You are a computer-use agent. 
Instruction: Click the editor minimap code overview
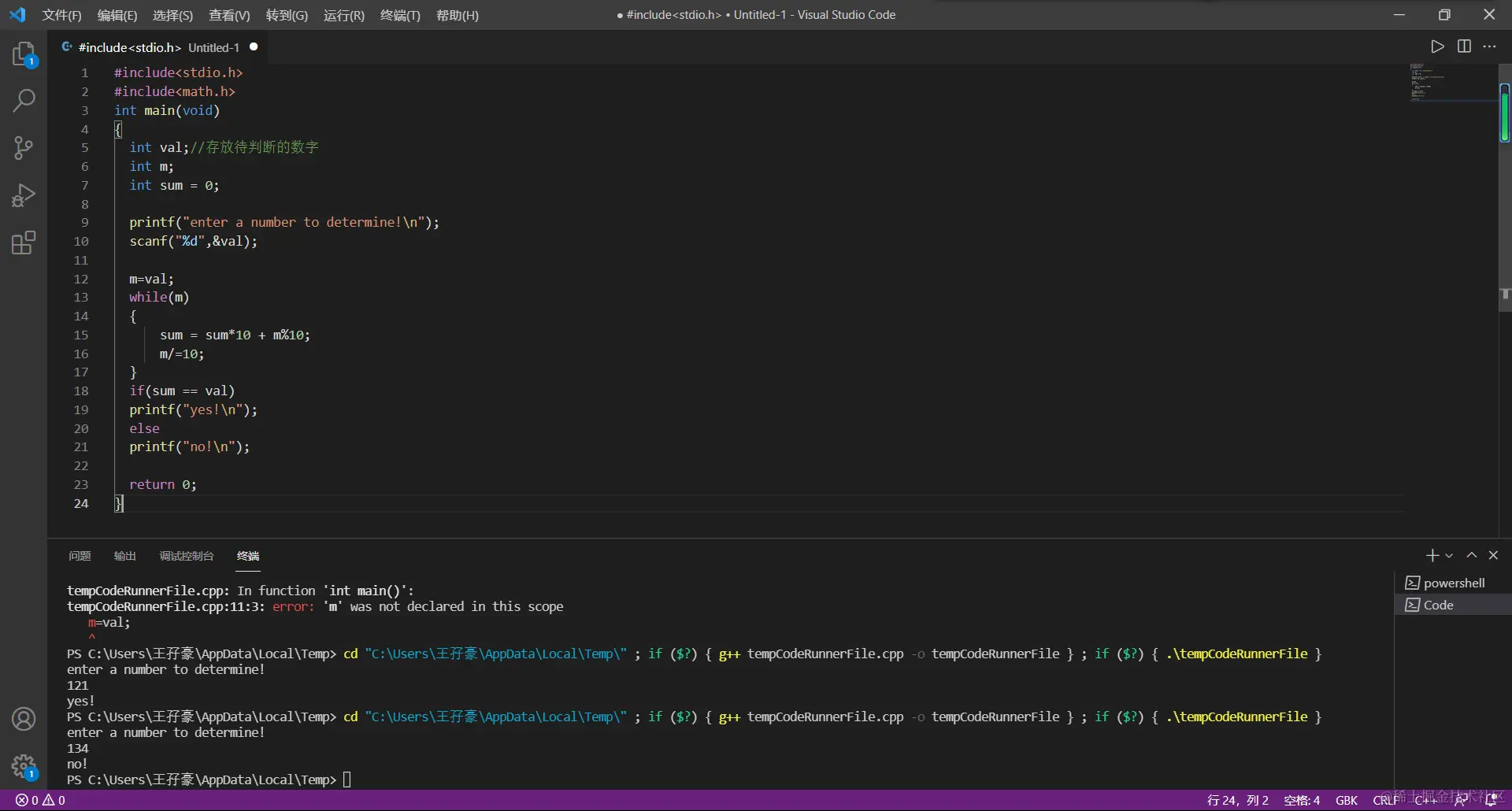click(x=1452, y=82)
